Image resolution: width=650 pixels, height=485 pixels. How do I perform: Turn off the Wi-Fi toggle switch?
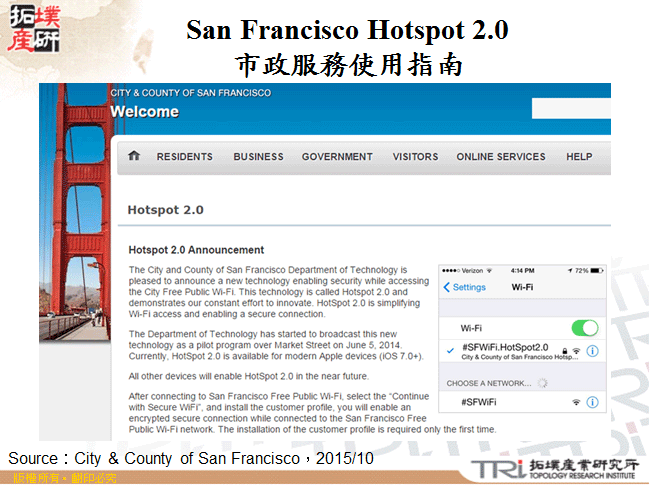coord(583,327)
